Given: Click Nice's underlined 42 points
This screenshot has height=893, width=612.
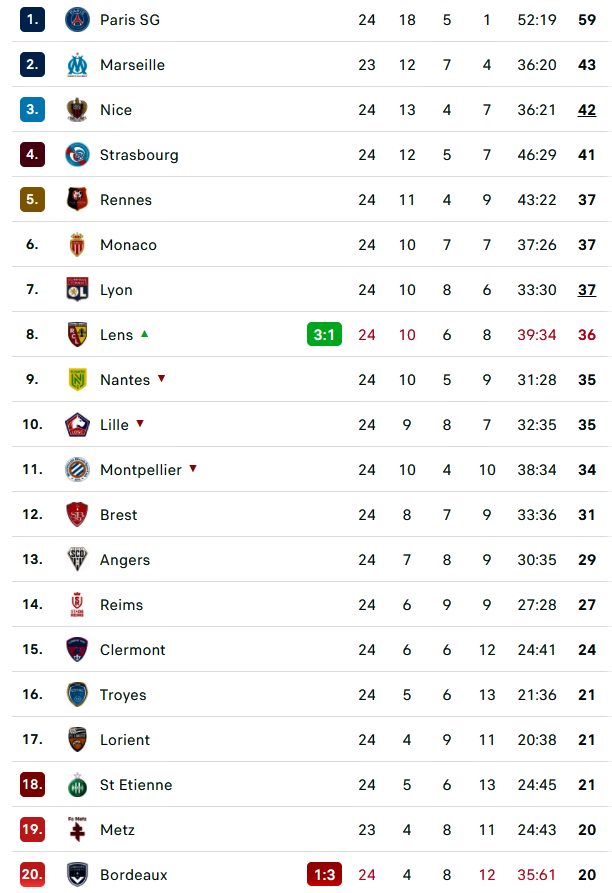Looking at the screenshot, I should pyautogui.click(x=586, y=110).
